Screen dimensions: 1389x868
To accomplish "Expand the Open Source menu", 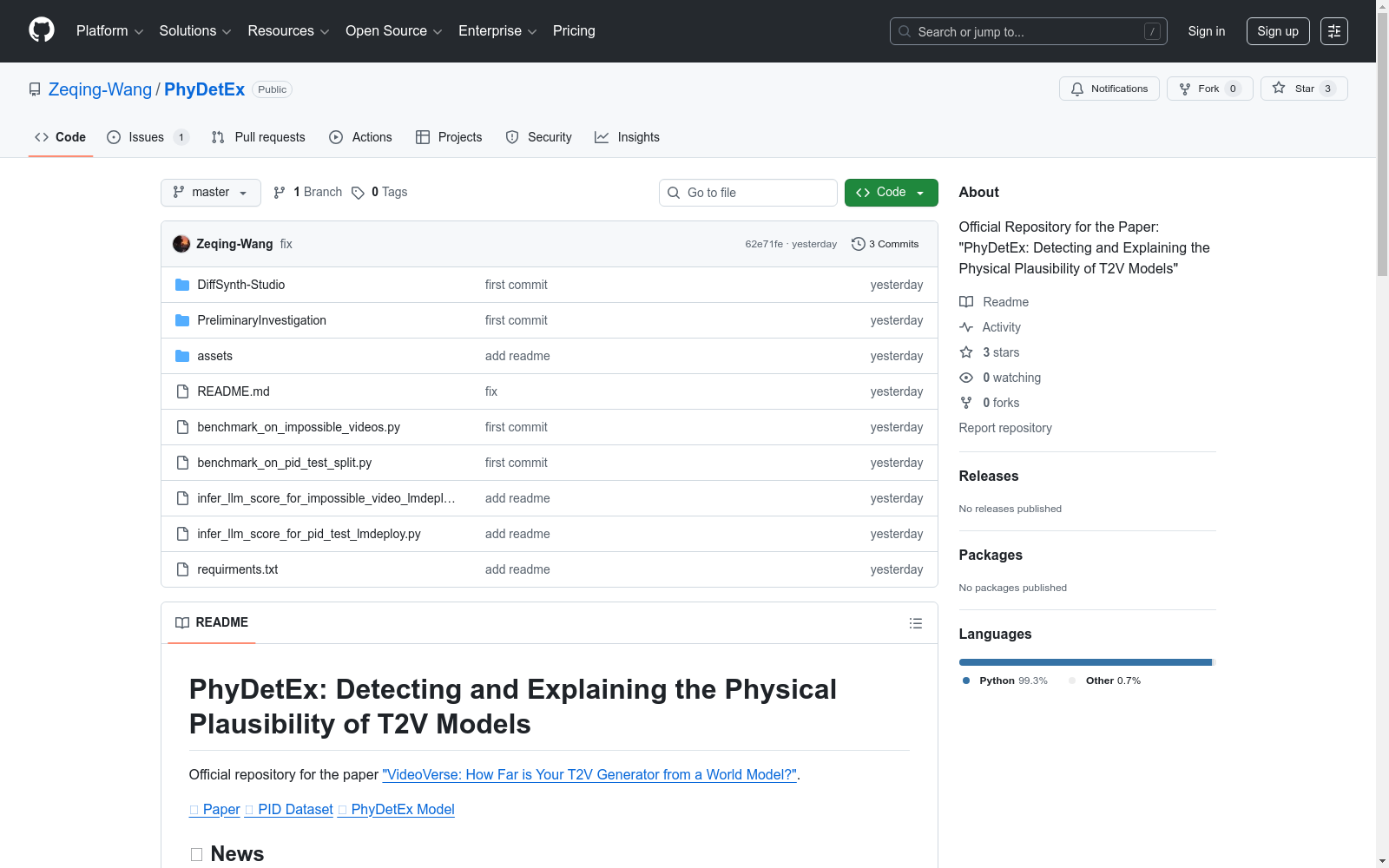I will click(x=394, y=31).
